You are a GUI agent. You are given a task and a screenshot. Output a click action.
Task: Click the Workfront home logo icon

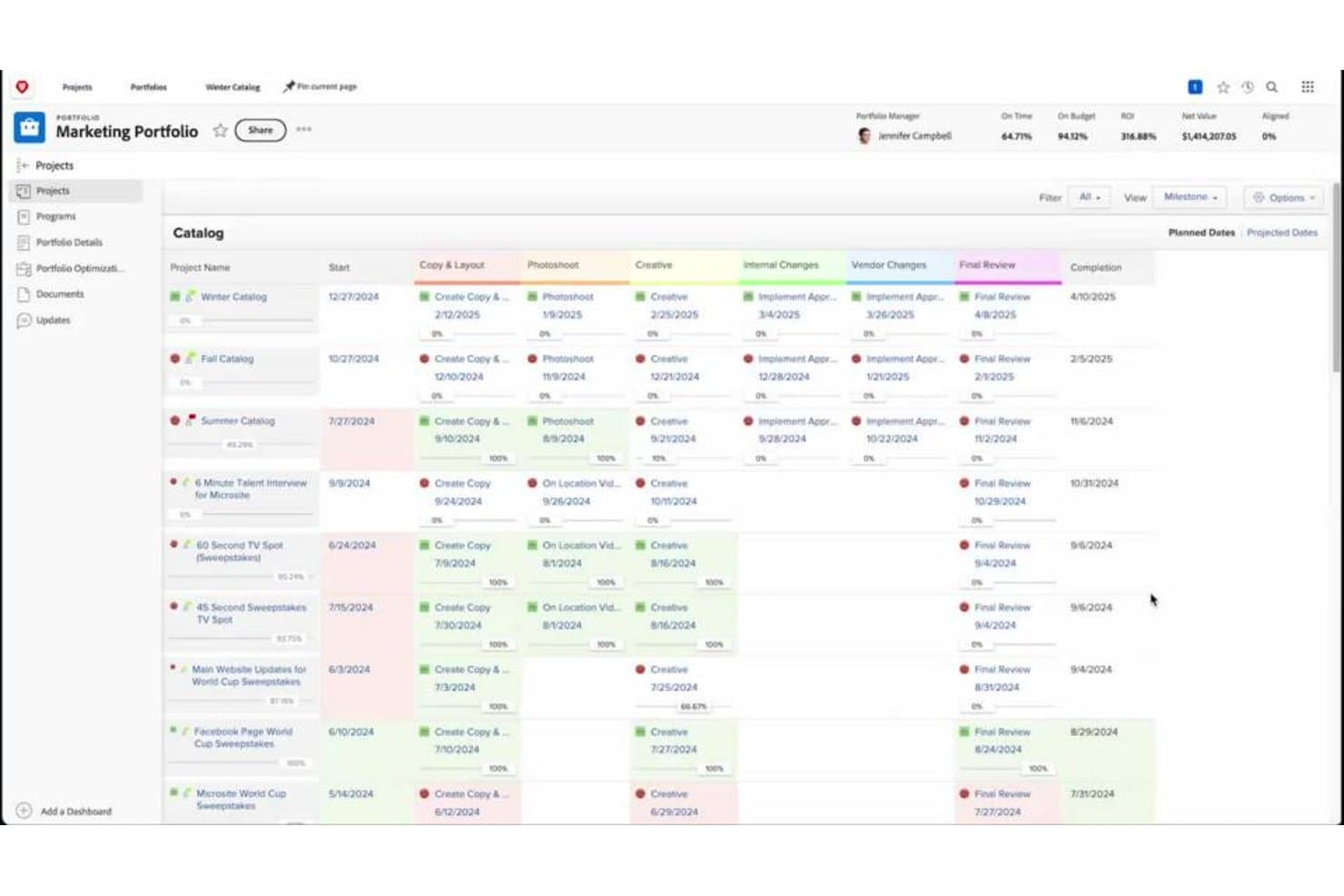[22, 87]
